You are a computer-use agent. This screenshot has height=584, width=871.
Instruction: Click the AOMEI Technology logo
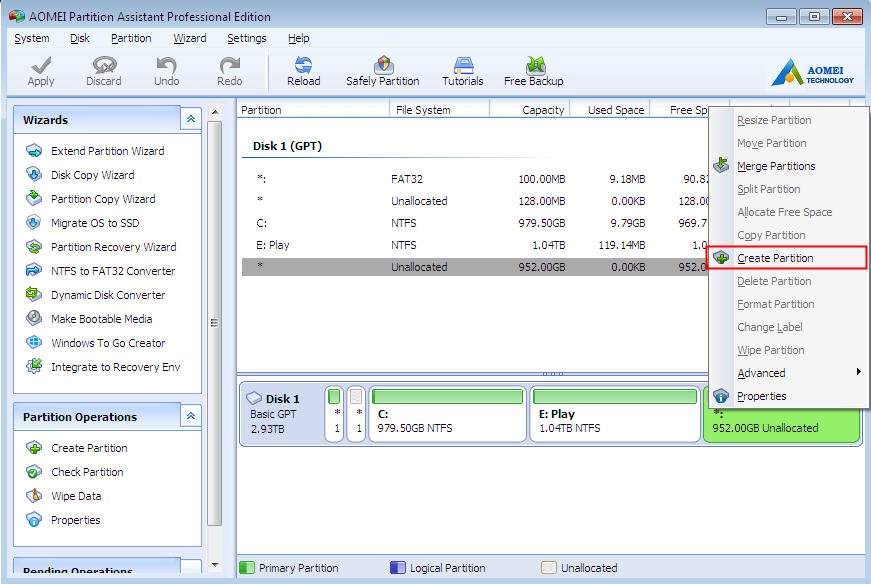click(812, 73)
